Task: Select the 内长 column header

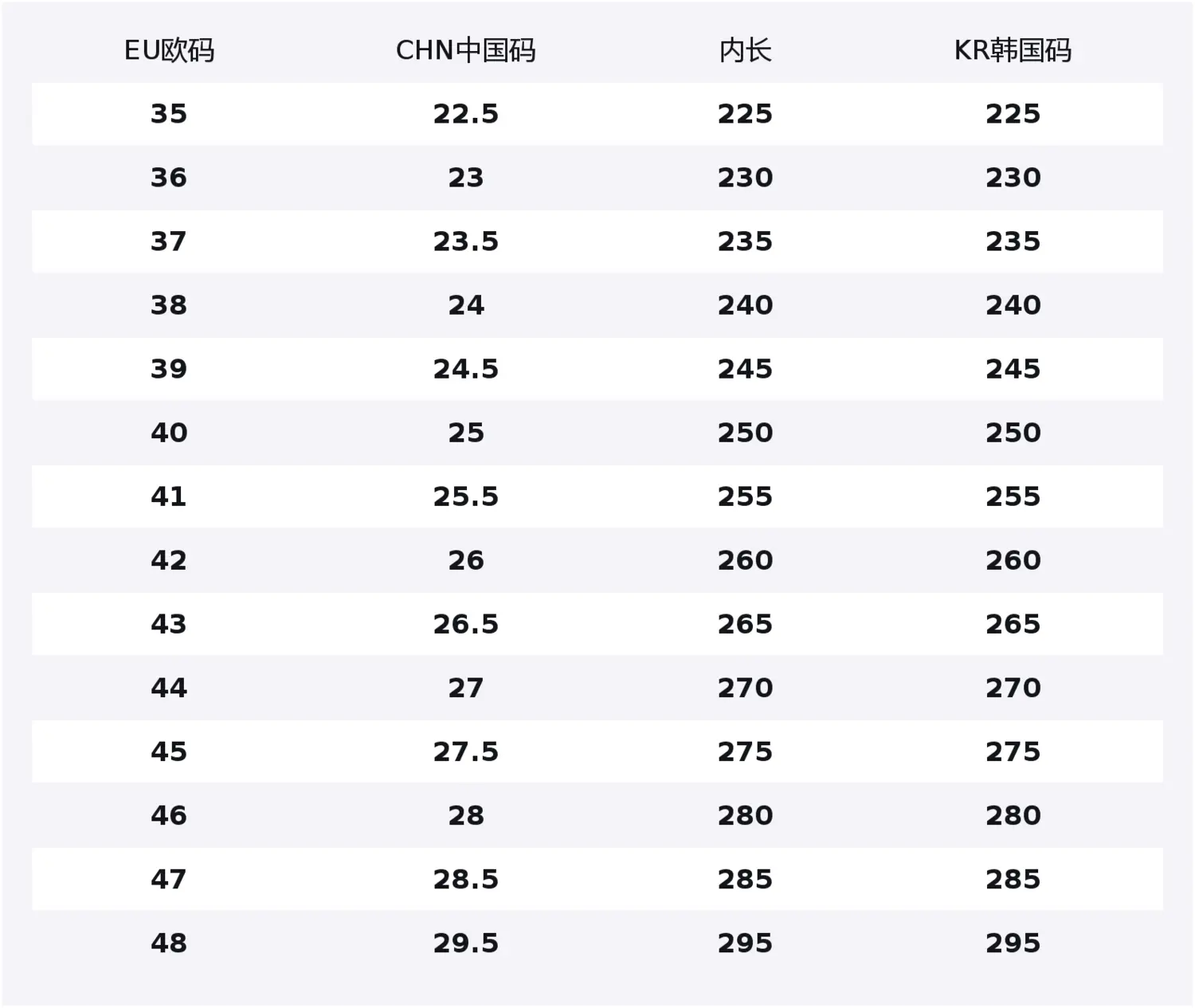Action: [x=745, y=51]
